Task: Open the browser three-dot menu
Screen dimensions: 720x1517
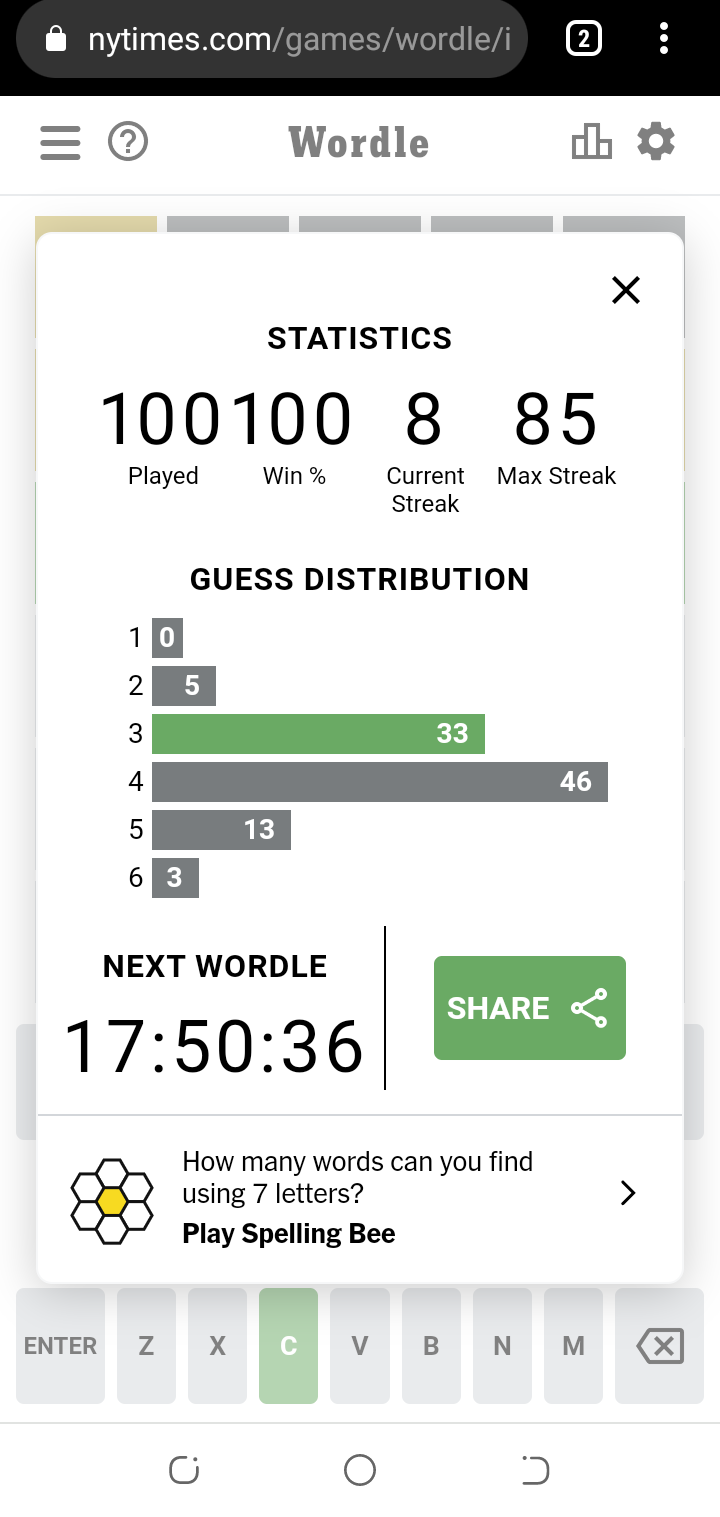Action: point(663,39)
